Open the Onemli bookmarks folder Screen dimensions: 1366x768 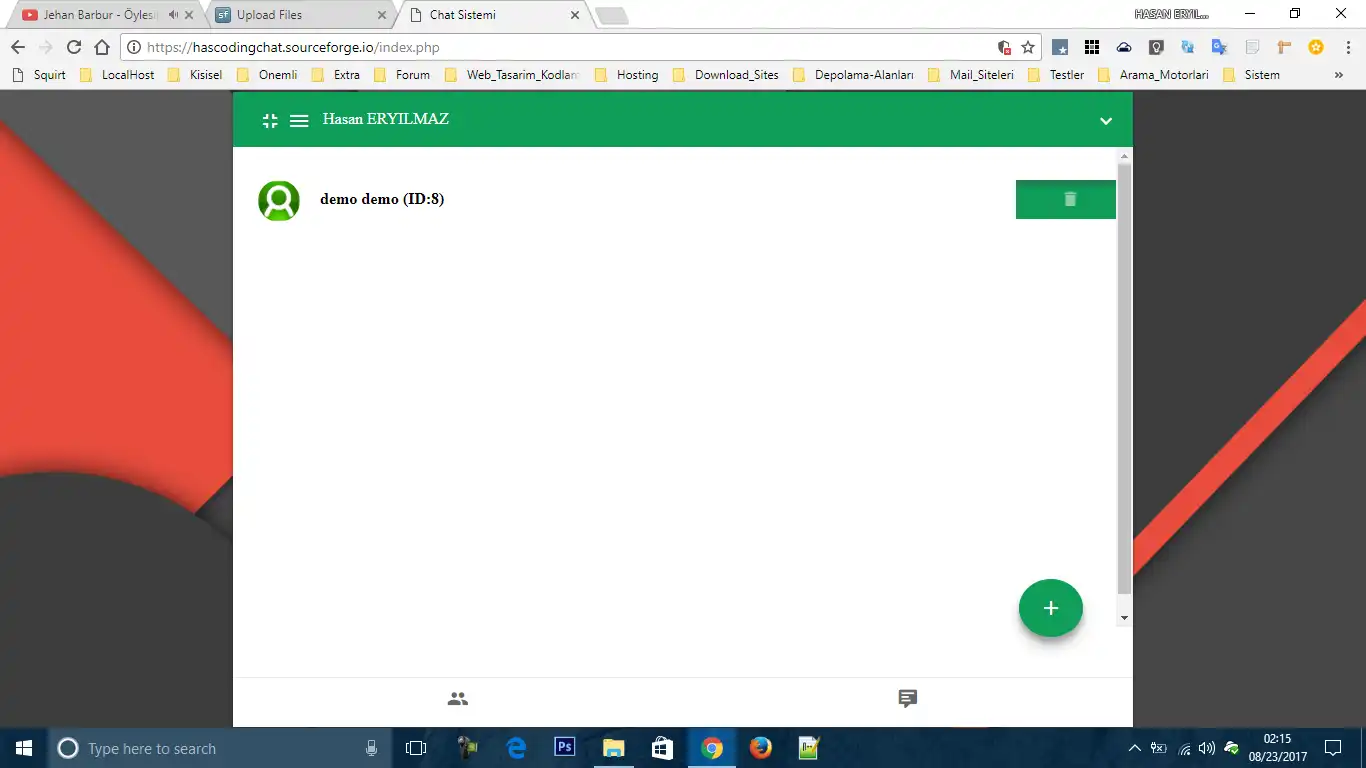coord(267,75)
